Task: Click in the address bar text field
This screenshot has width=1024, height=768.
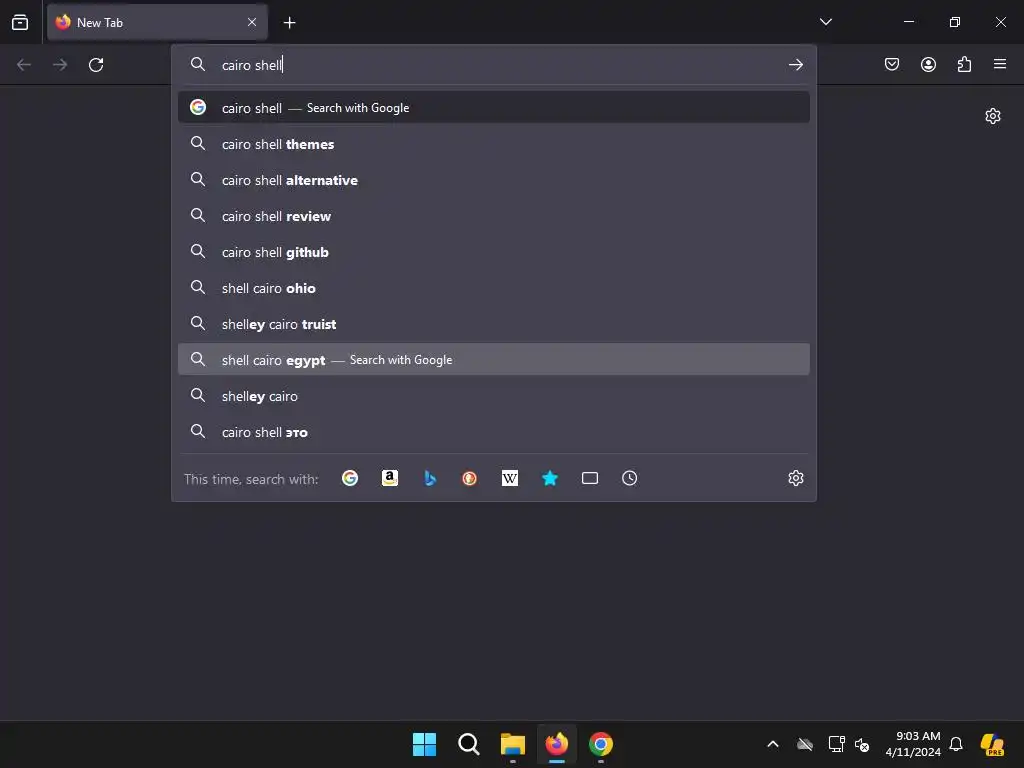Action: point(493,65)
